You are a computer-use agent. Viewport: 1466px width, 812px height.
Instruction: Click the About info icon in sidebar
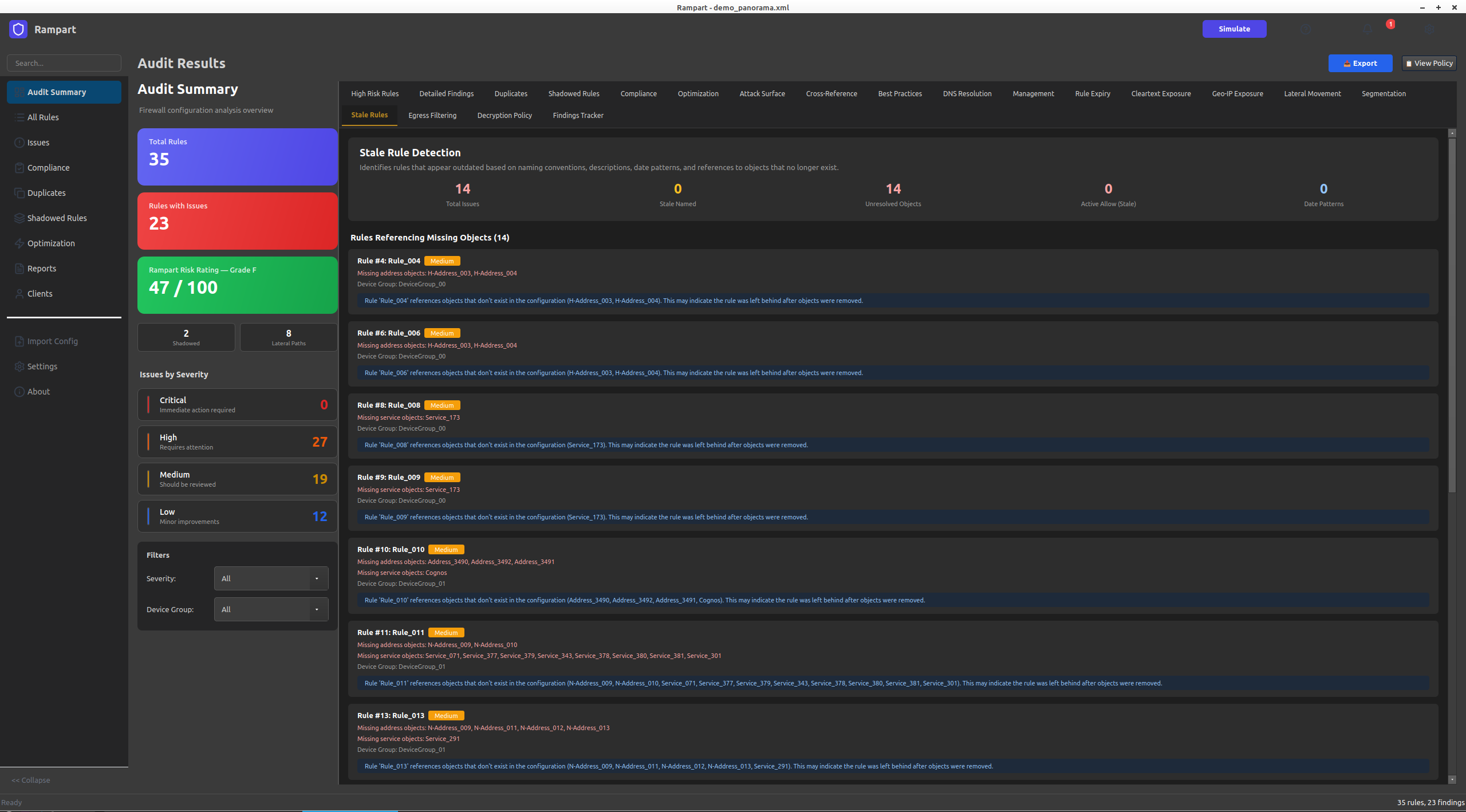[19, 392]
